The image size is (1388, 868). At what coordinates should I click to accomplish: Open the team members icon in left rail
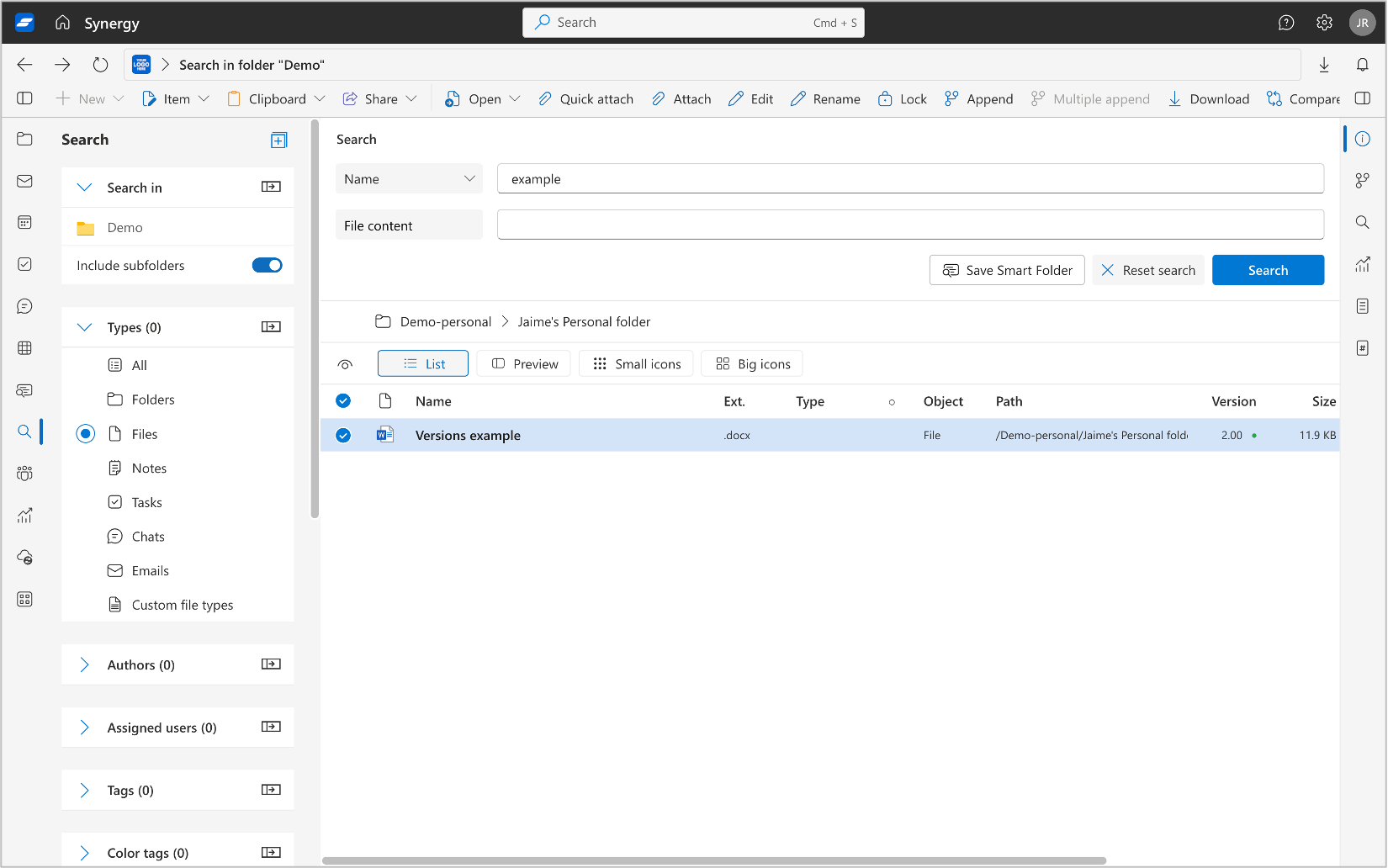(24, 474)
